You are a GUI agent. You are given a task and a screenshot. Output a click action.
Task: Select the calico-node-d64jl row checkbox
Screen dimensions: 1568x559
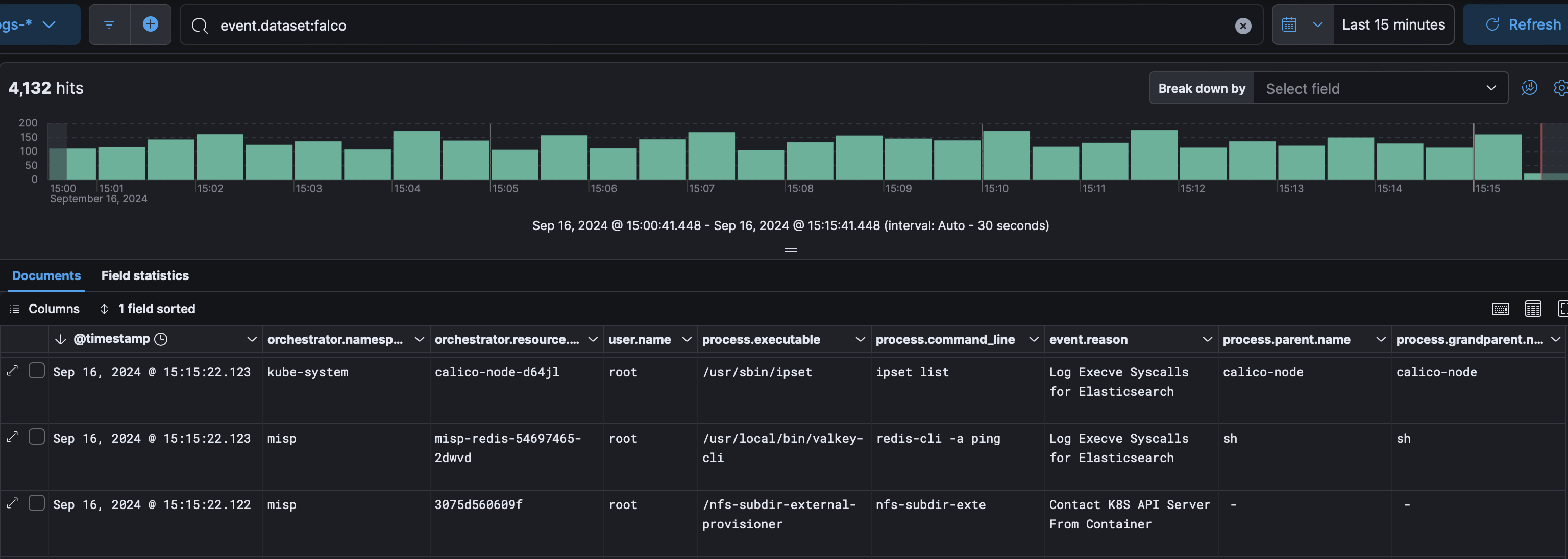coord(37,370)
